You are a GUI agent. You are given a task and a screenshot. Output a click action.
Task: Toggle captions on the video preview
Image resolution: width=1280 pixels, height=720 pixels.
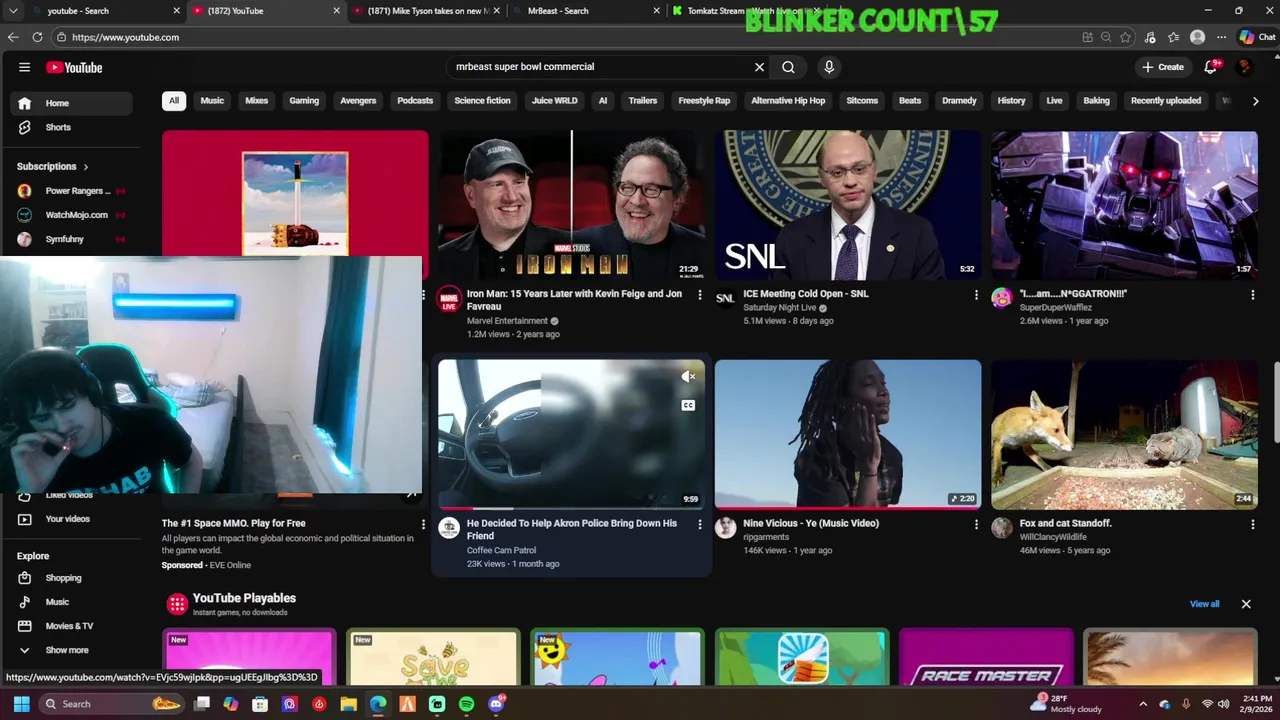point(688,405)
